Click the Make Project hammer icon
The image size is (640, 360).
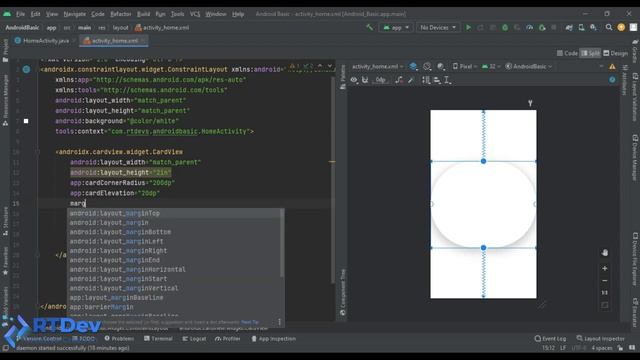tap(370, 27)
